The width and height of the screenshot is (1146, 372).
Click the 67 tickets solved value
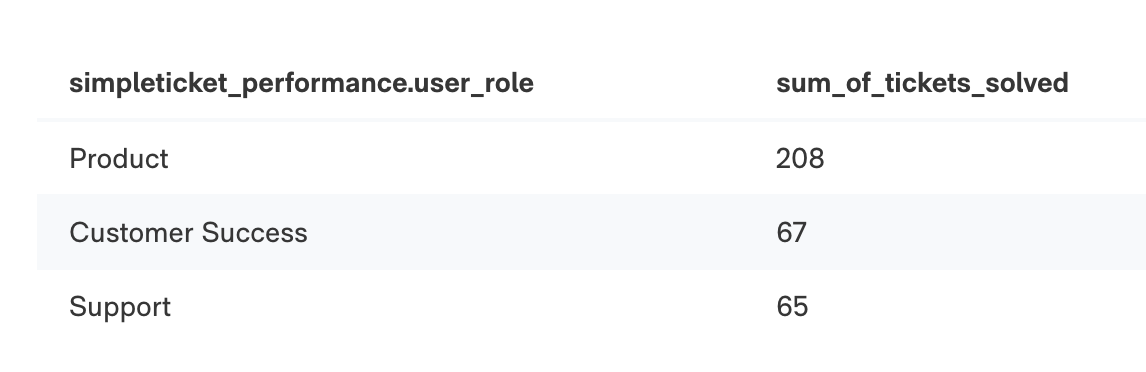click(x=792, y=233)
